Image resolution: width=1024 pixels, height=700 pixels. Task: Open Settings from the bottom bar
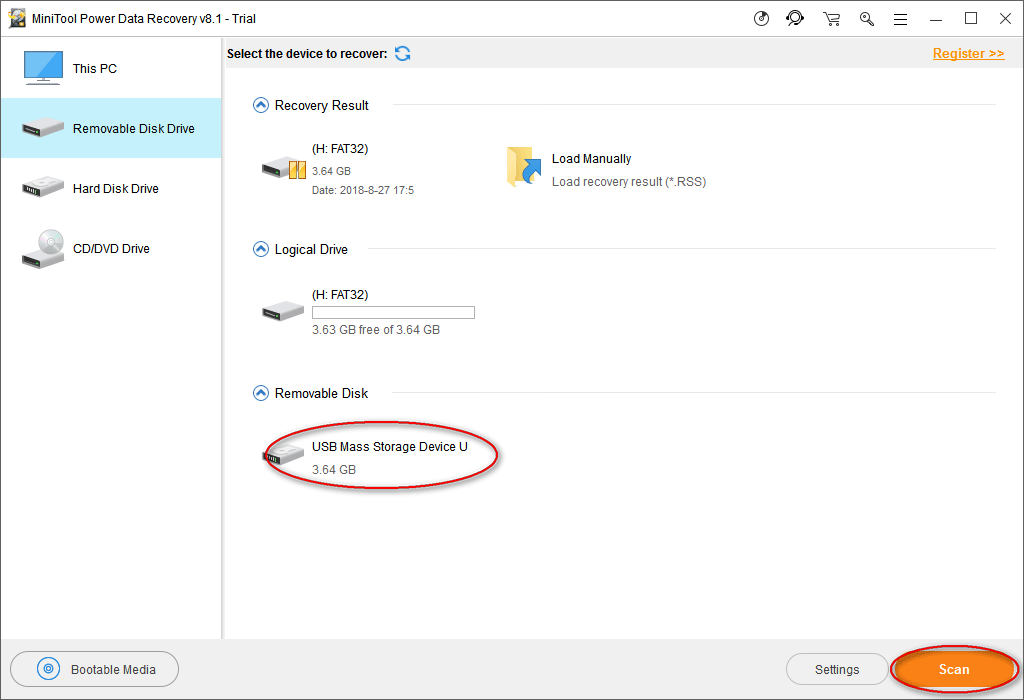[836, 670]
